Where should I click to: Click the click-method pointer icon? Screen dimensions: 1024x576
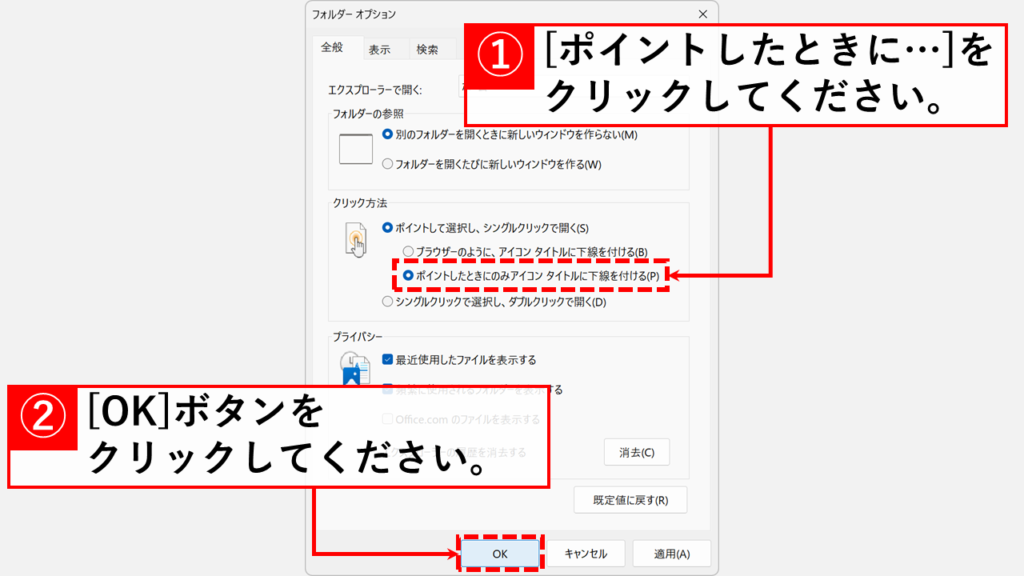click(356, 240)
